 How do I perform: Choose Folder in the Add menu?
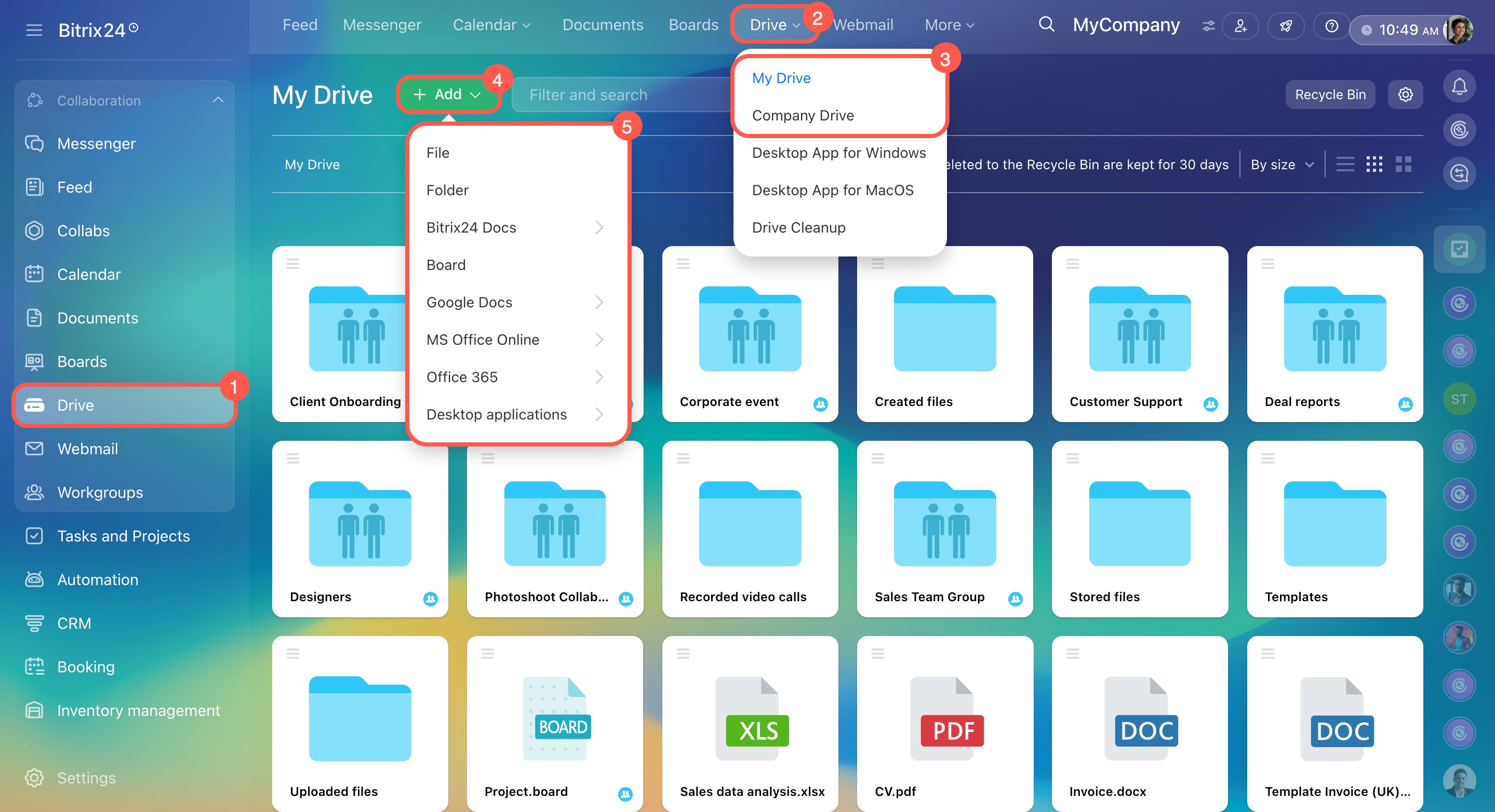click(447, 190)
